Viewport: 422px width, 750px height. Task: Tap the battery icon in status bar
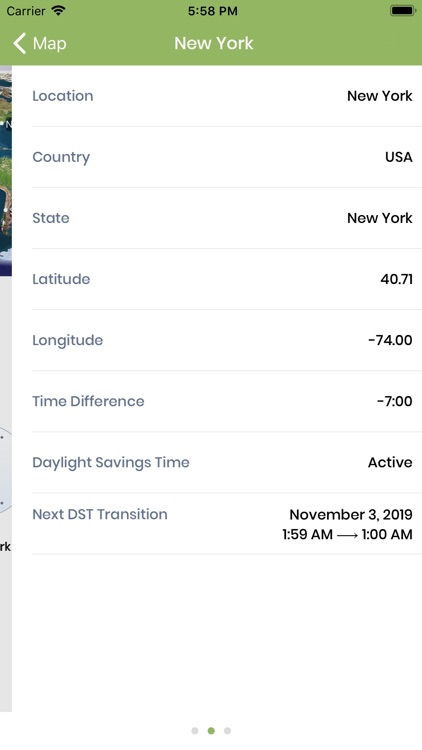(403, 11)
